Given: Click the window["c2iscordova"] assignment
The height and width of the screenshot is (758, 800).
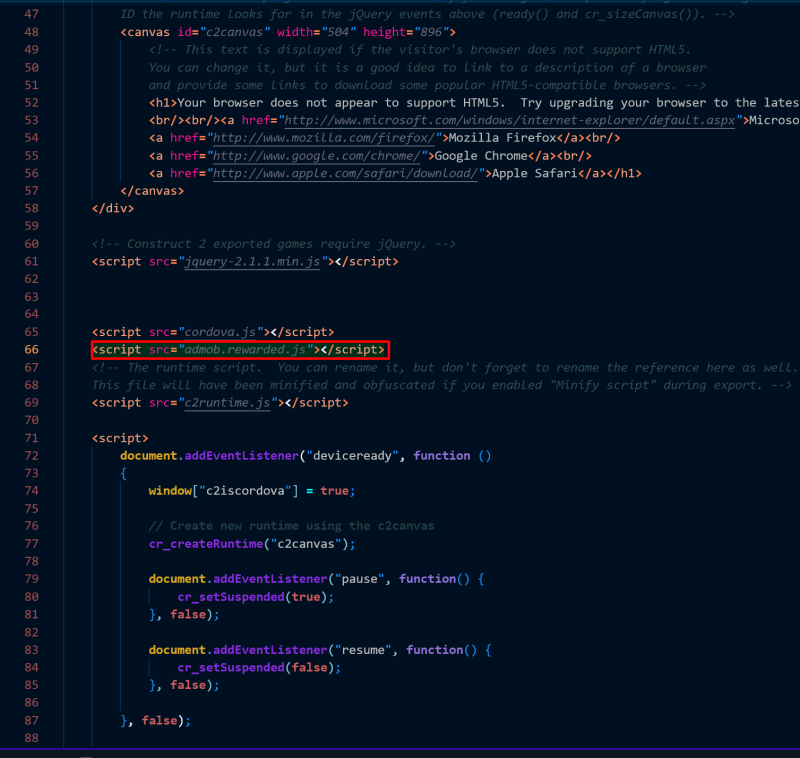Looking at the screenshot, I should click(x=252, y=491).
